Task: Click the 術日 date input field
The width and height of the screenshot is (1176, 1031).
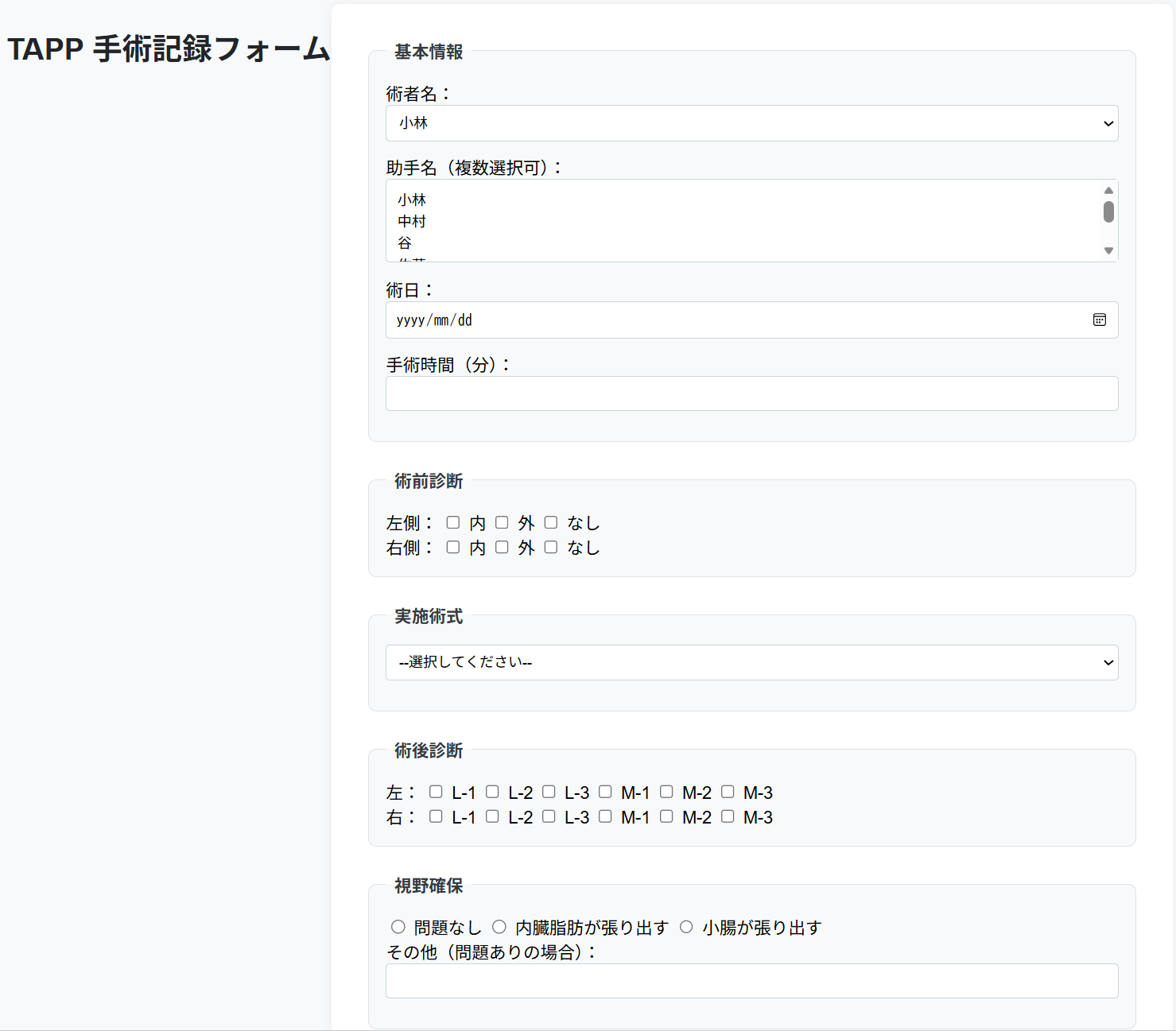Action: pos(716,320)
